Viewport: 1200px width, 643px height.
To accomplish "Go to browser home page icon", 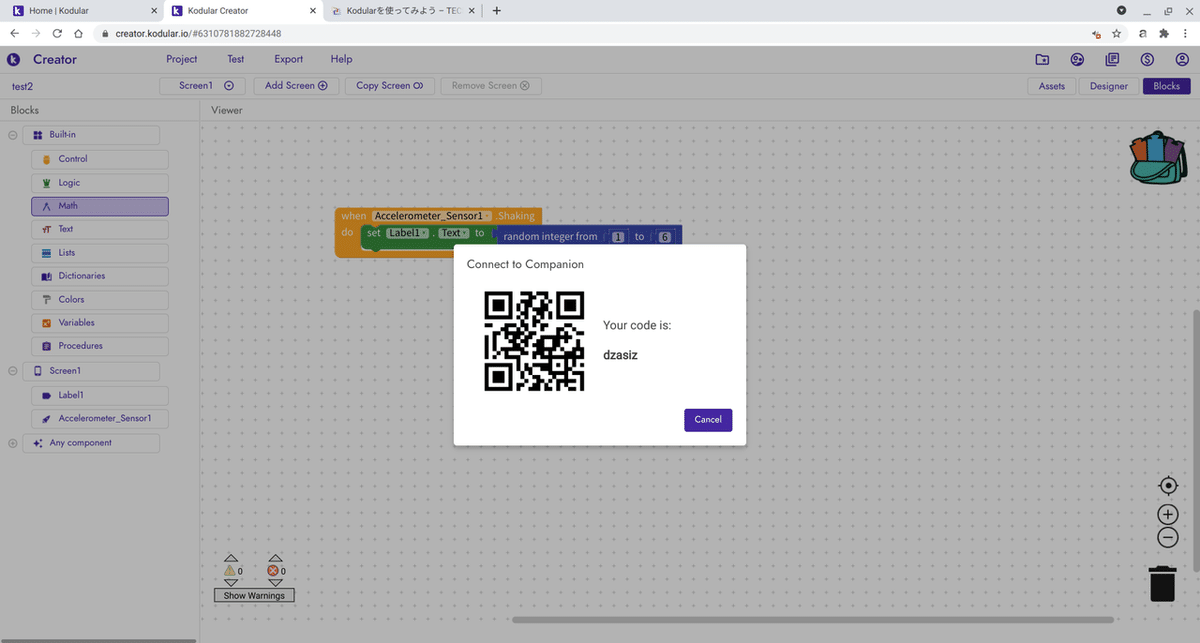I will tap(78, 33).
